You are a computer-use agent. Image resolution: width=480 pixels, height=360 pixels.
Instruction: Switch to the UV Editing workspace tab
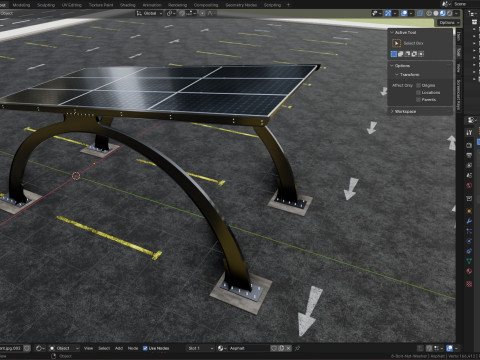72,5
